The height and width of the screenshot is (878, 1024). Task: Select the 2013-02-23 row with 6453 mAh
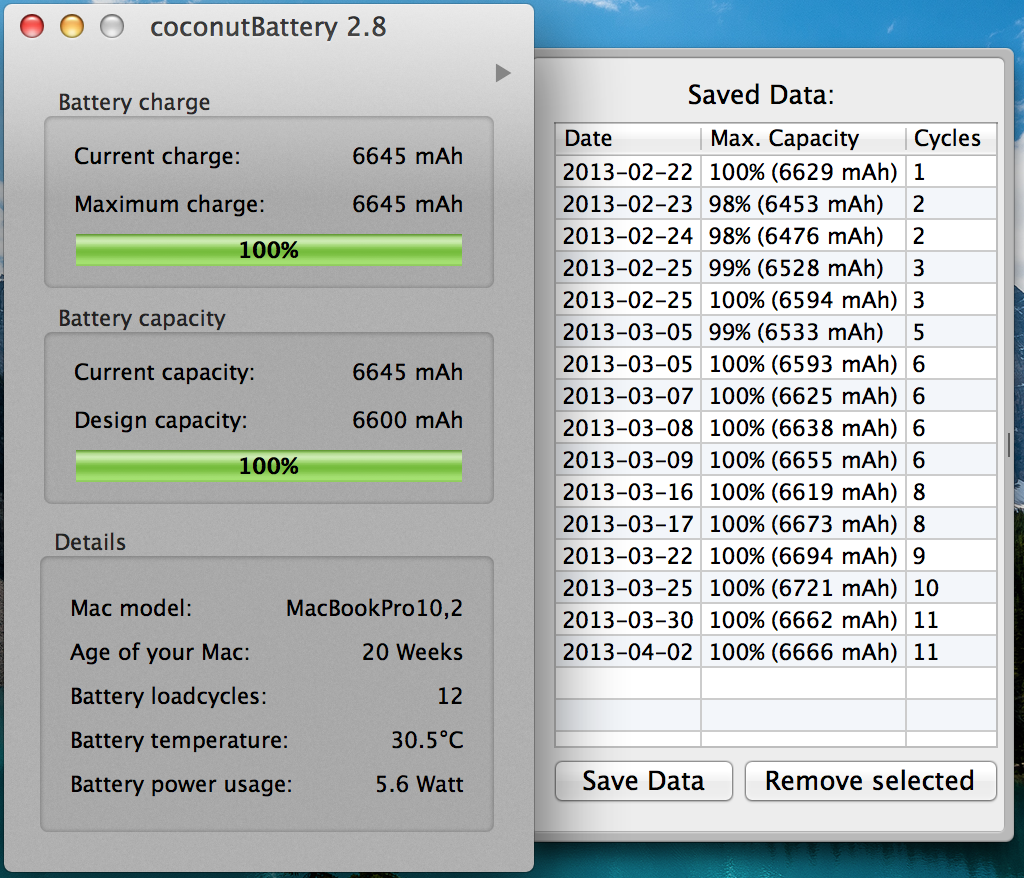tap(776, 204)
